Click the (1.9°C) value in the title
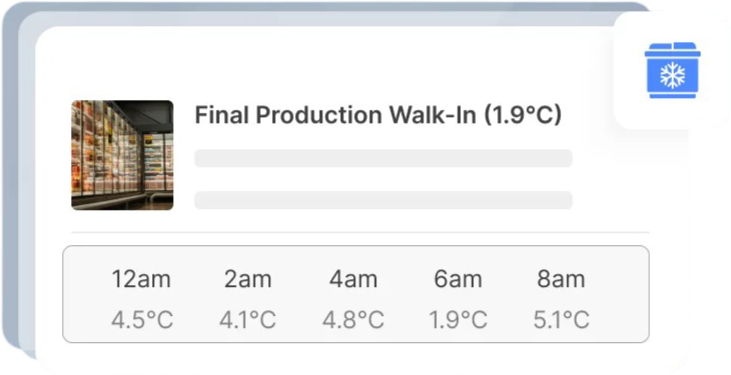731x375 pixels. (x=523, y=115)
